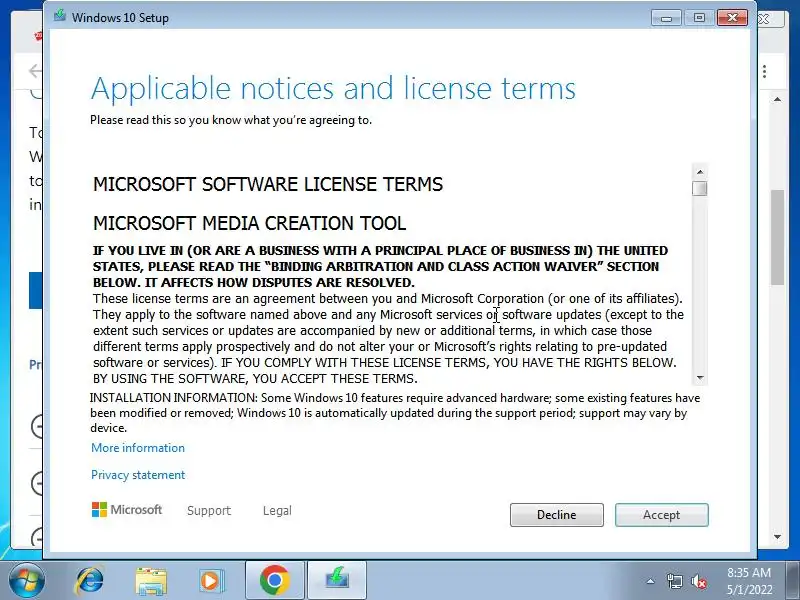Viewport: 800px width, 600px height.
Task: Click the muted volume tray icon
Action: (x=698, y=581)
